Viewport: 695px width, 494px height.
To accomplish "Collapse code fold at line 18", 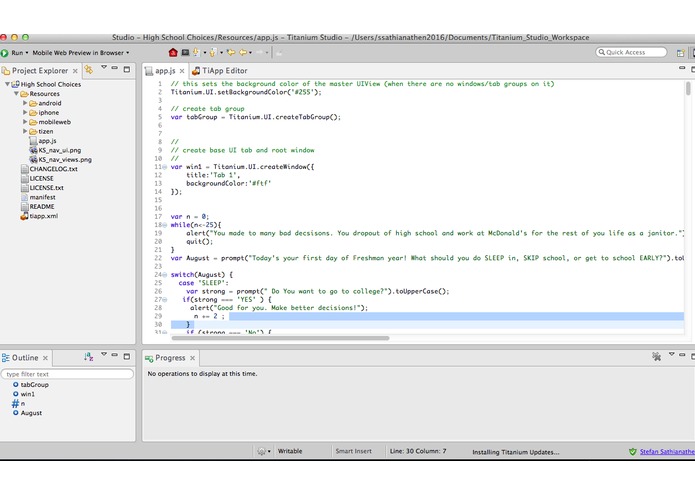I will pos(165,225).
